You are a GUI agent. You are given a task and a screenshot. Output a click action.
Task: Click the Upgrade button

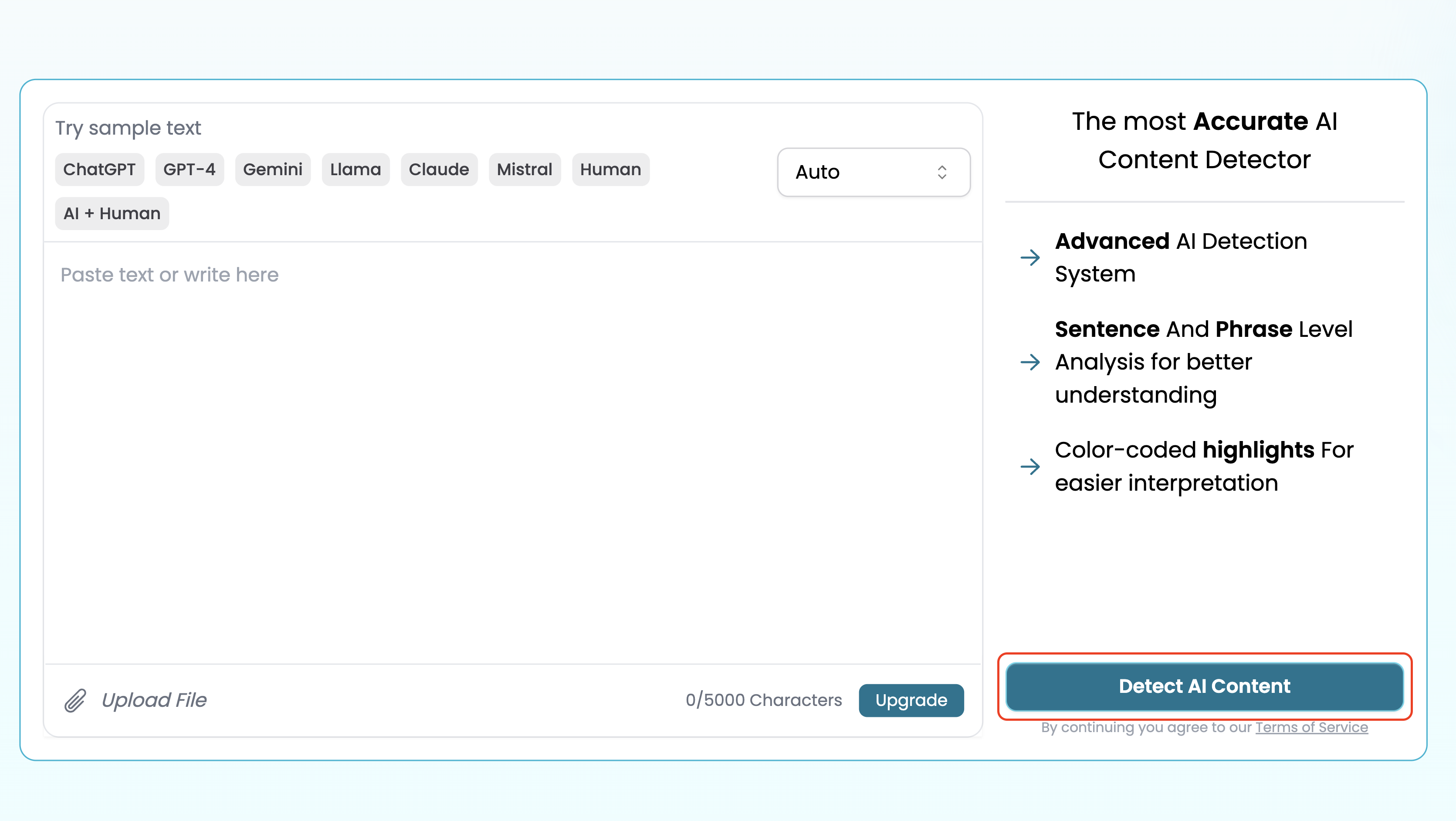[911, 700]
